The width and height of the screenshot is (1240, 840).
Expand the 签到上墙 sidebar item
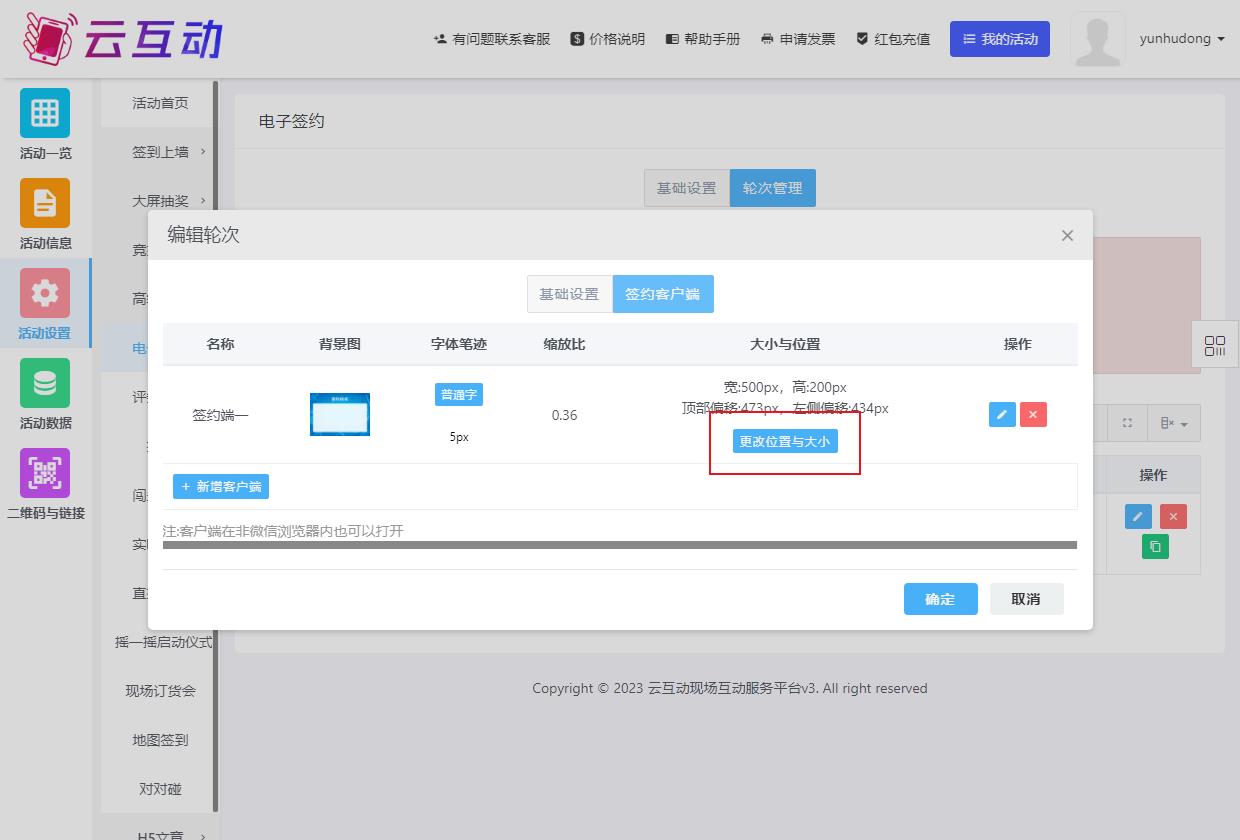pyautogui.click(x=160, y=152)
